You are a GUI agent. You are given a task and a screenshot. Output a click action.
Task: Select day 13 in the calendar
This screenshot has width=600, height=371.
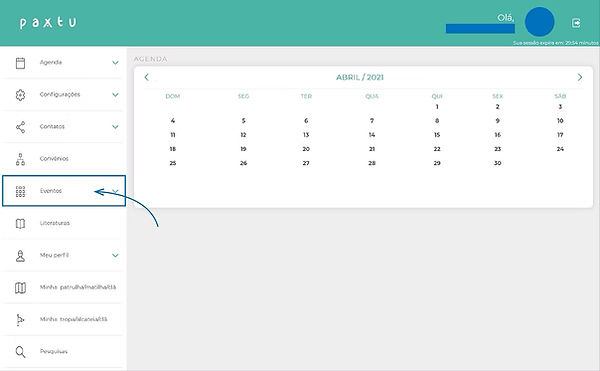click(306, 135)
